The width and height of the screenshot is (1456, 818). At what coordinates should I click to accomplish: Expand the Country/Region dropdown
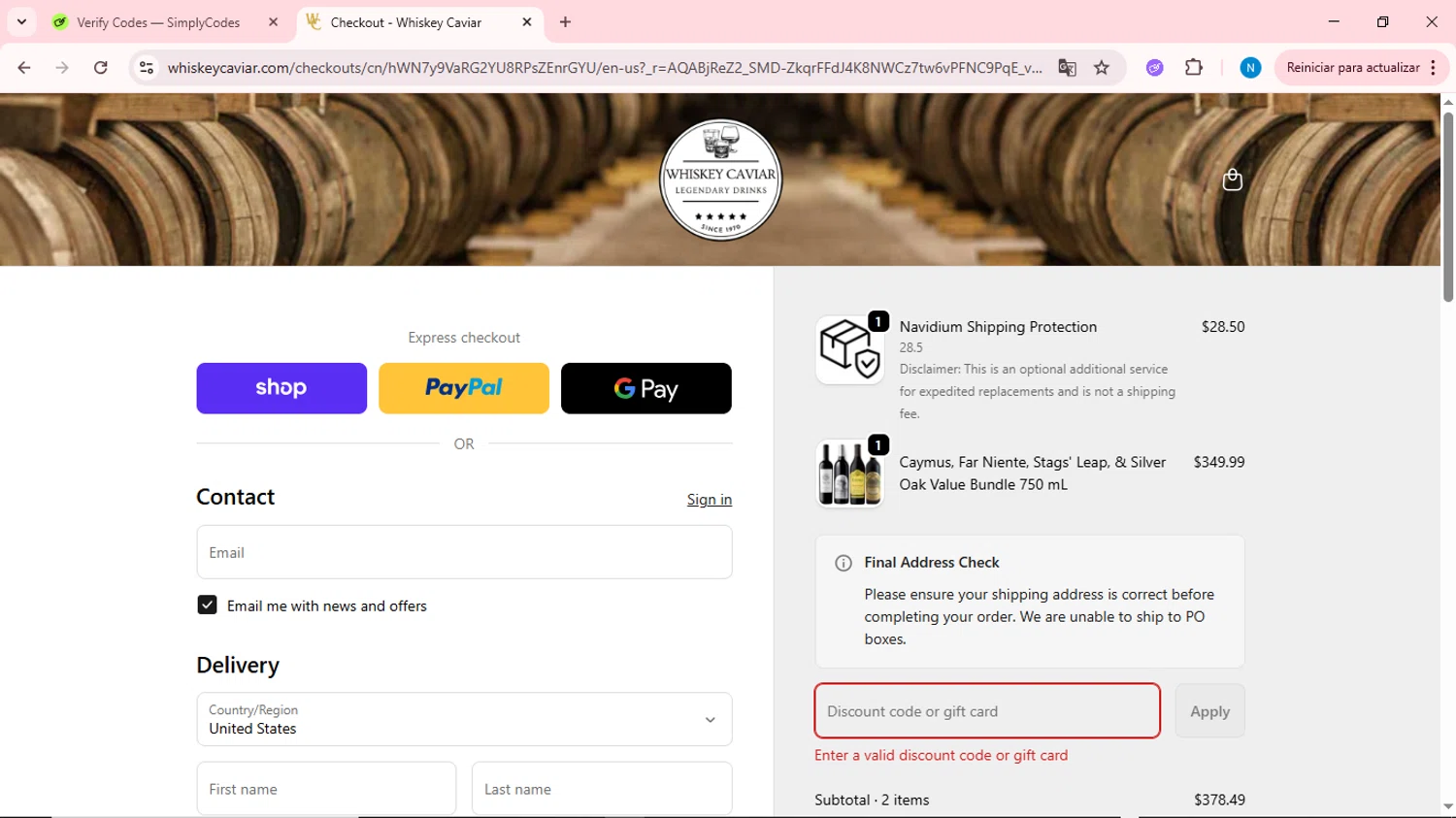(x=464, y=719)
